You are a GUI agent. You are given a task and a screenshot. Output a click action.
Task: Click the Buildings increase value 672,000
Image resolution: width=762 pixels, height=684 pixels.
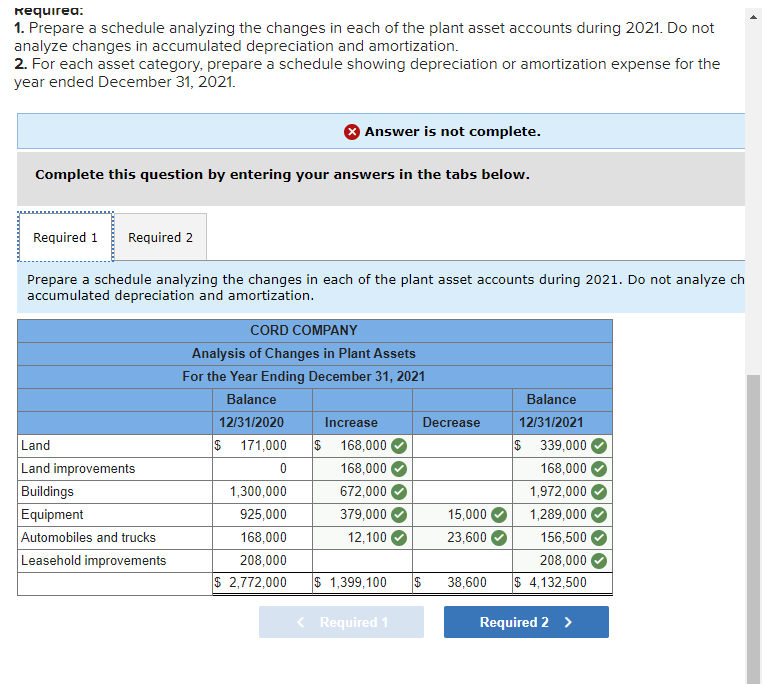(363, 492)
